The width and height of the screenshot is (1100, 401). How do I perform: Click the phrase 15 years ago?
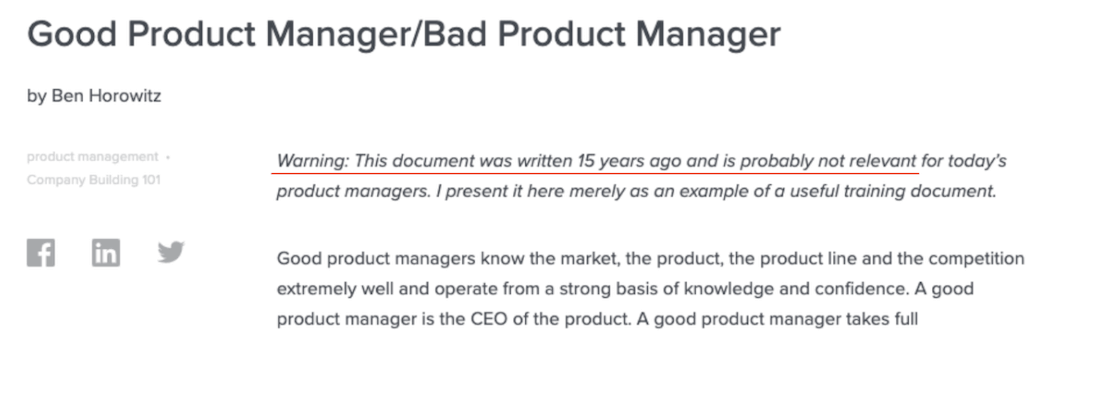[629, 161]
